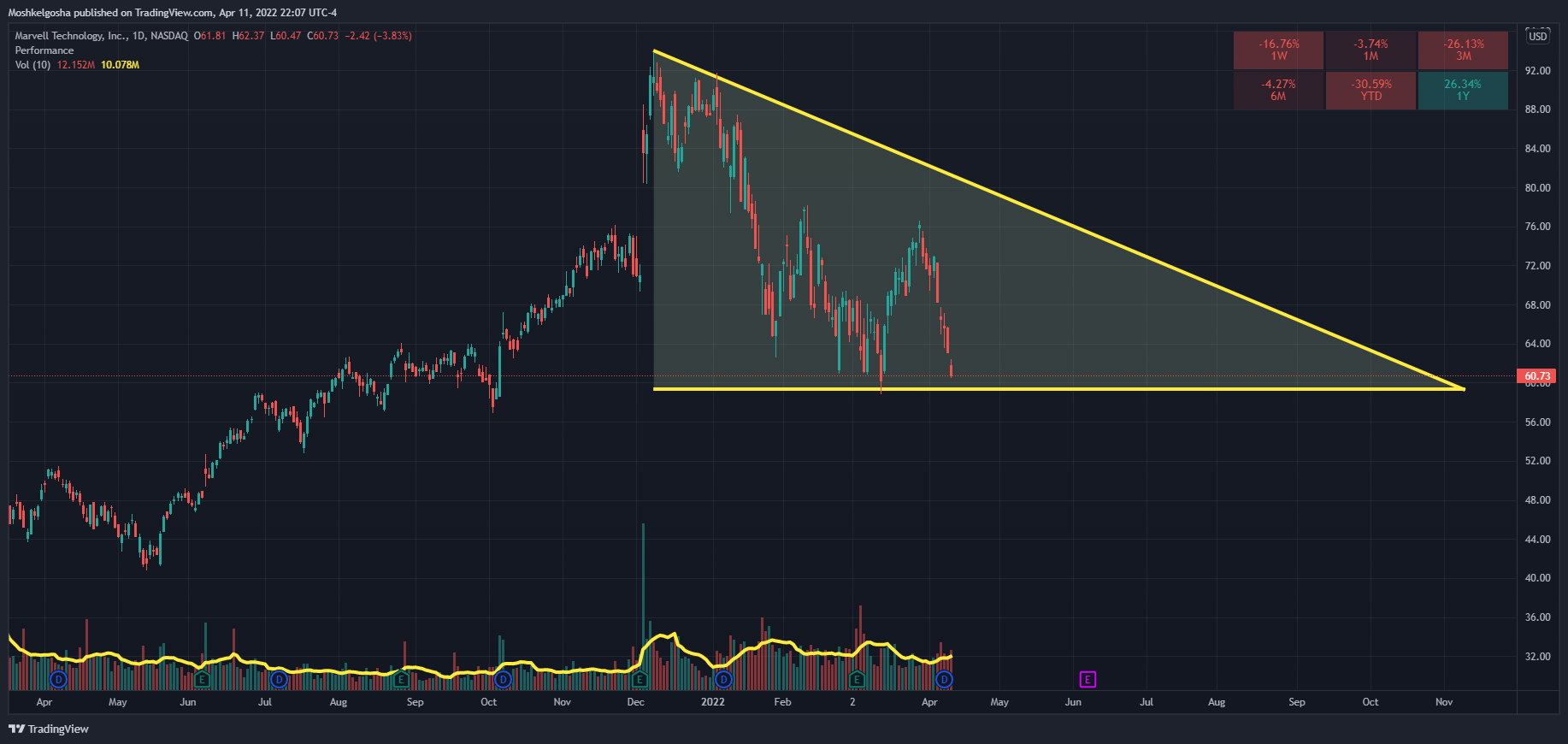Click the purple upcoming earnings marker
The width and height of the screenshot is (1568, 744).
click(1088, 680)
